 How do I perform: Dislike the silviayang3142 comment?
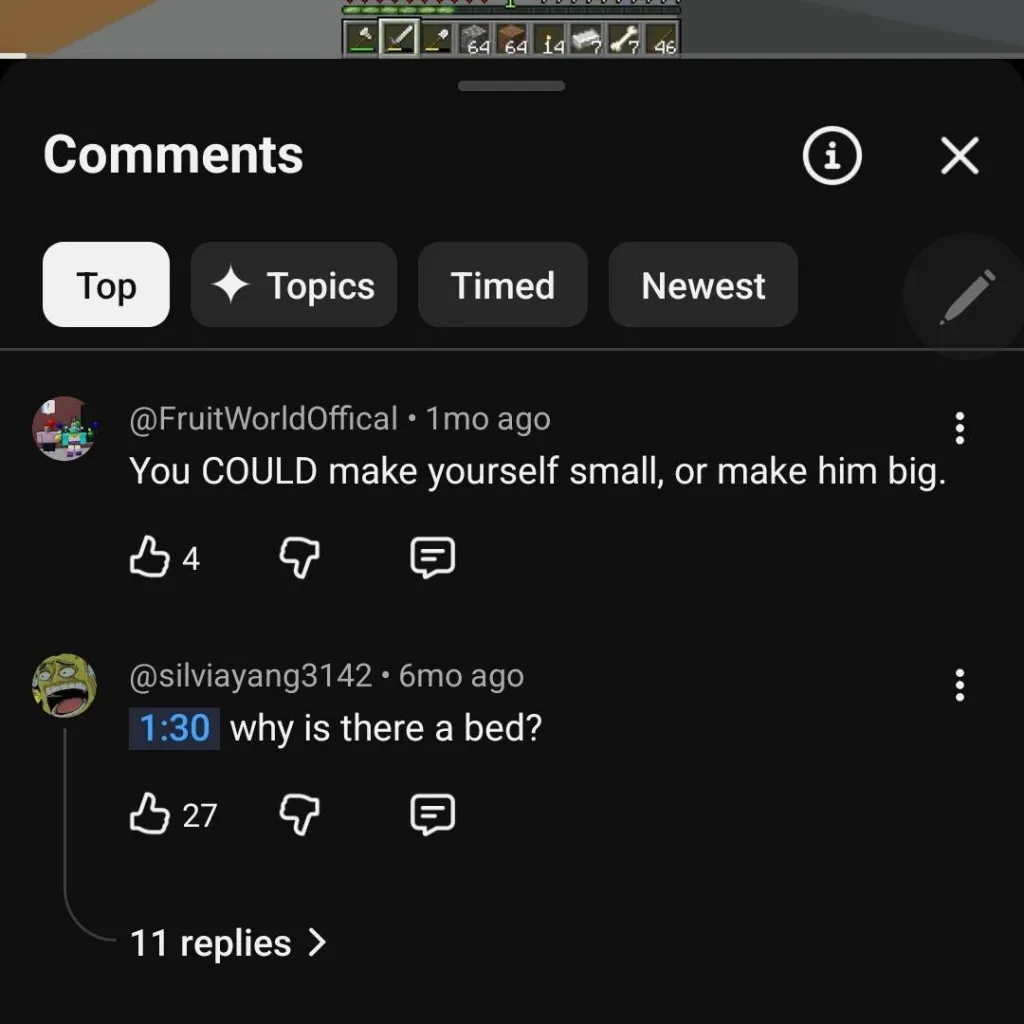coord(298,814)
